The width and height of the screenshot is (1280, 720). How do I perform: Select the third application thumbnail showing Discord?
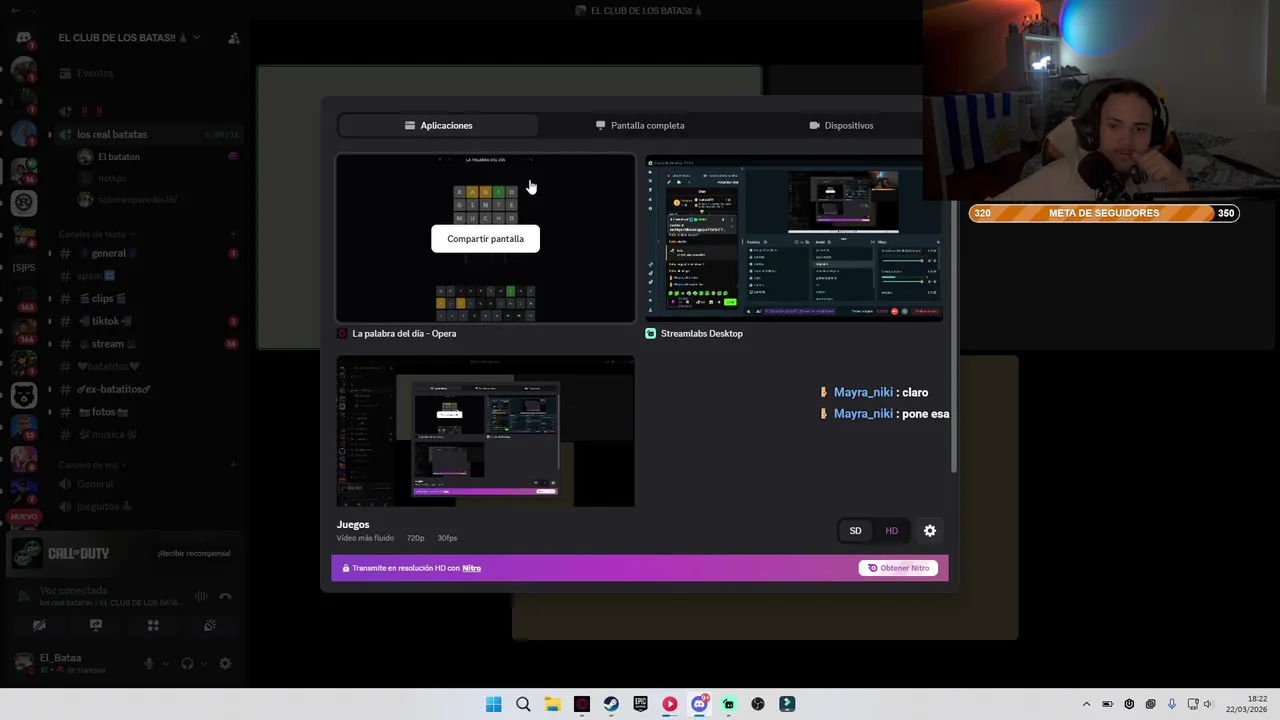[x=485, y=431]
